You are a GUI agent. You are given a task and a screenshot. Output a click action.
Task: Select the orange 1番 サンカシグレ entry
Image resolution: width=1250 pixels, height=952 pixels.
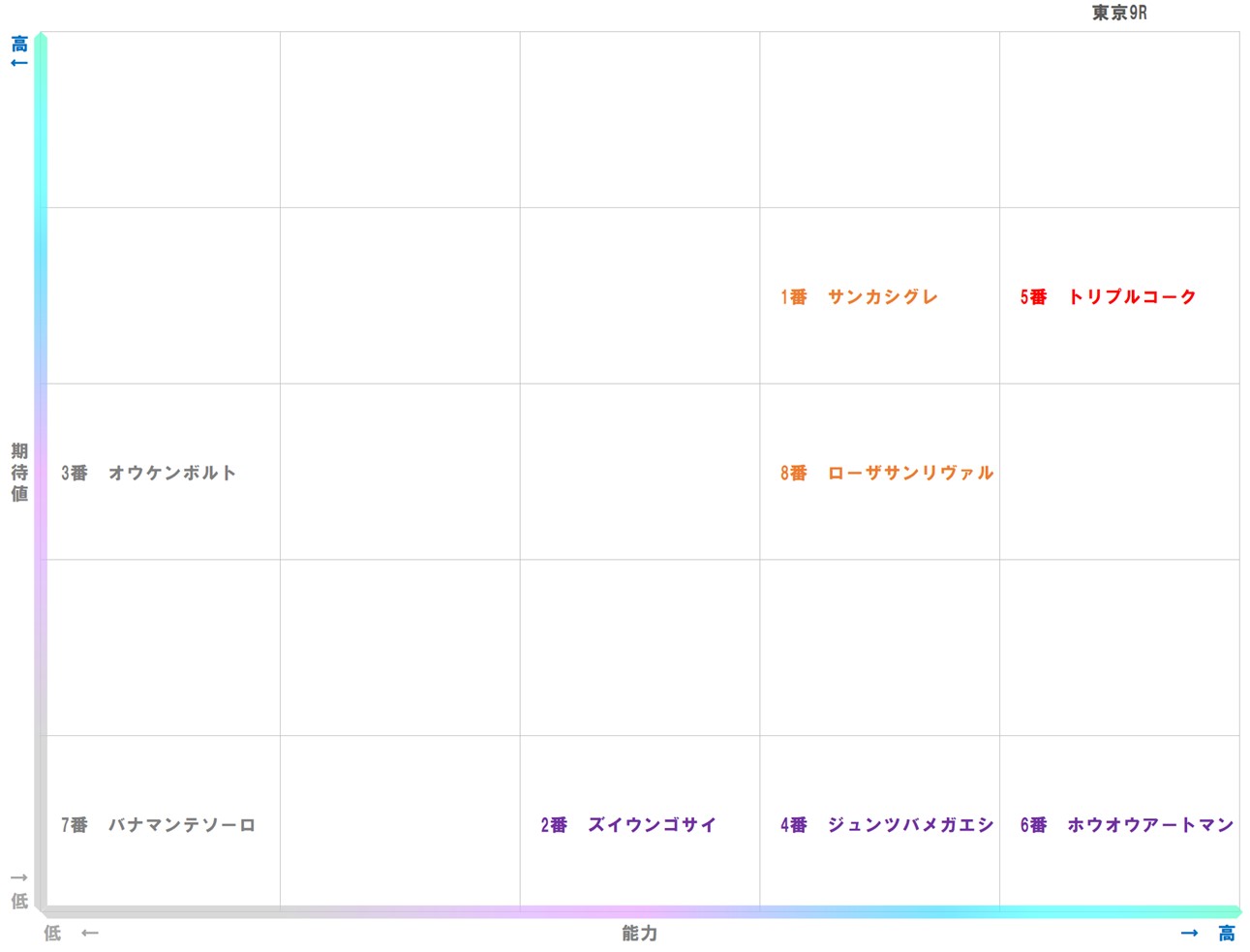[859, 297]
